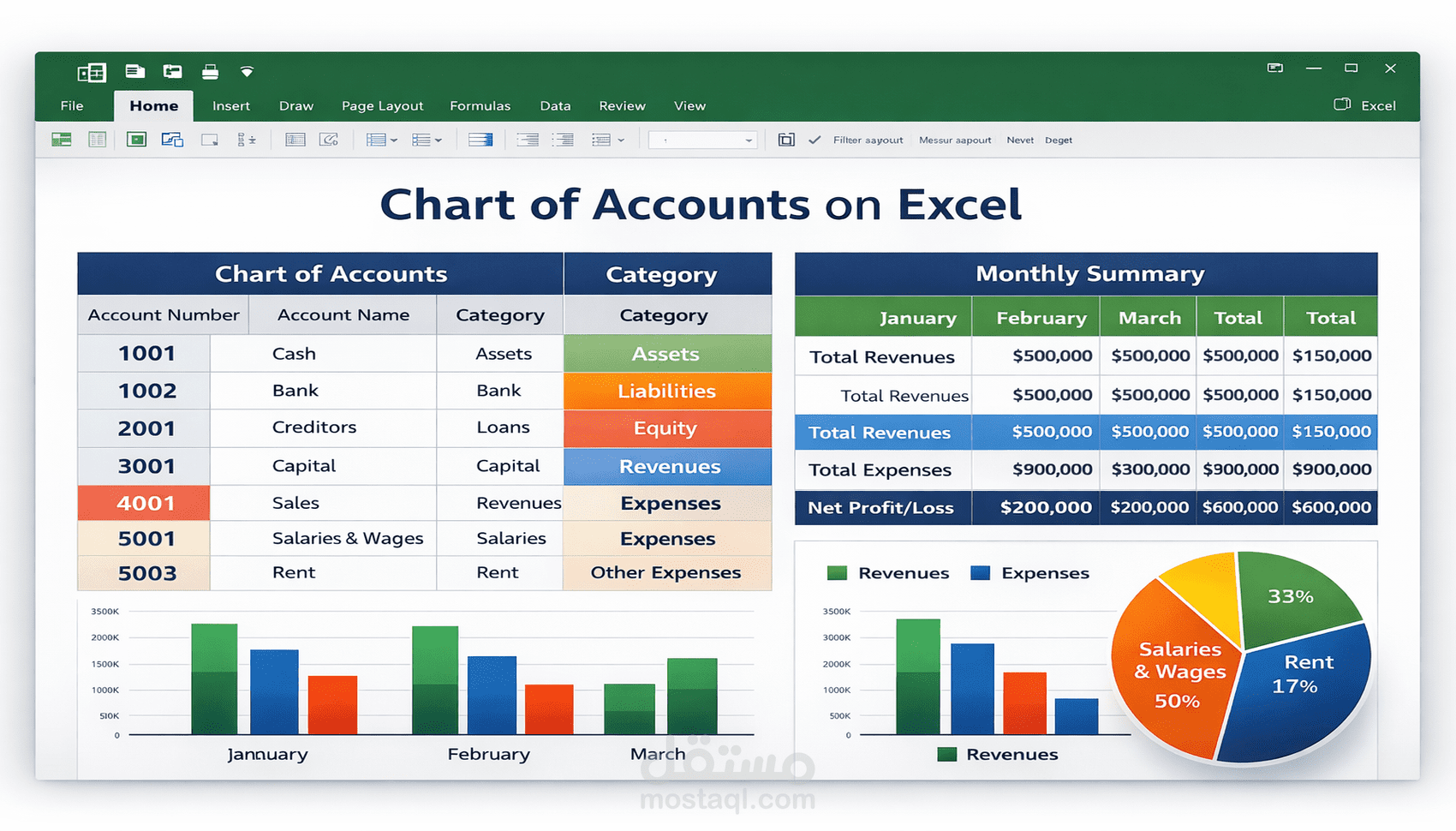The image size is (1456, 831).
Task: Select the blue Revenues category cell
Action: 667,466
